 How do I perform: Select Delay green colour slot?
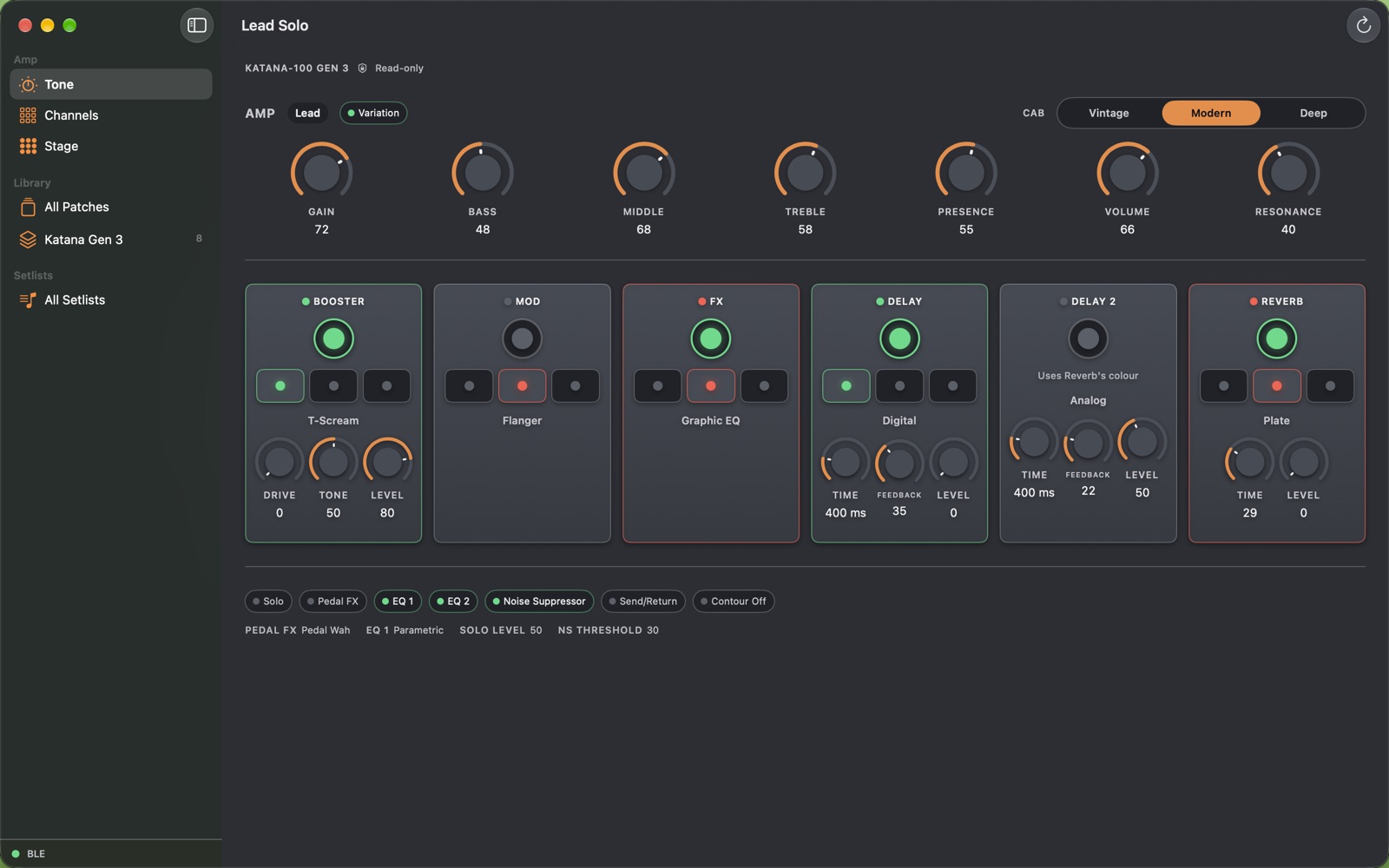(x=846, y=386)
